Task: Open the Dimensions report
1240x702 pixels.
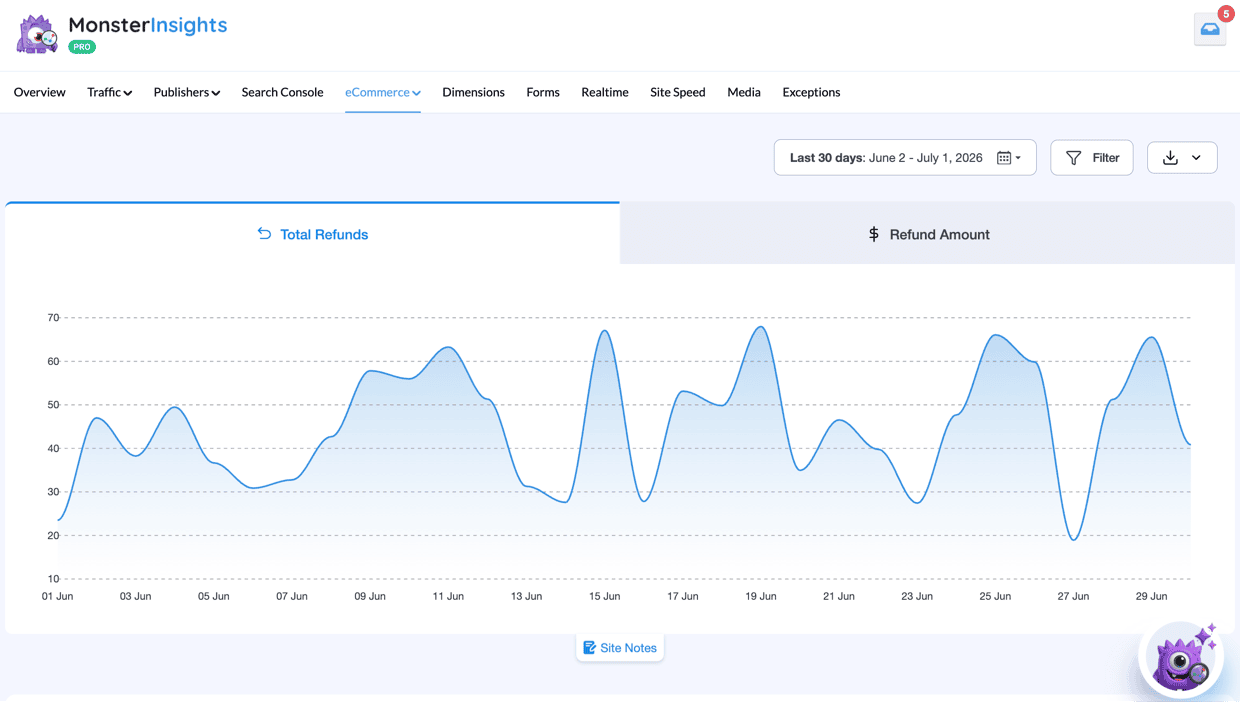Action: 473,92
